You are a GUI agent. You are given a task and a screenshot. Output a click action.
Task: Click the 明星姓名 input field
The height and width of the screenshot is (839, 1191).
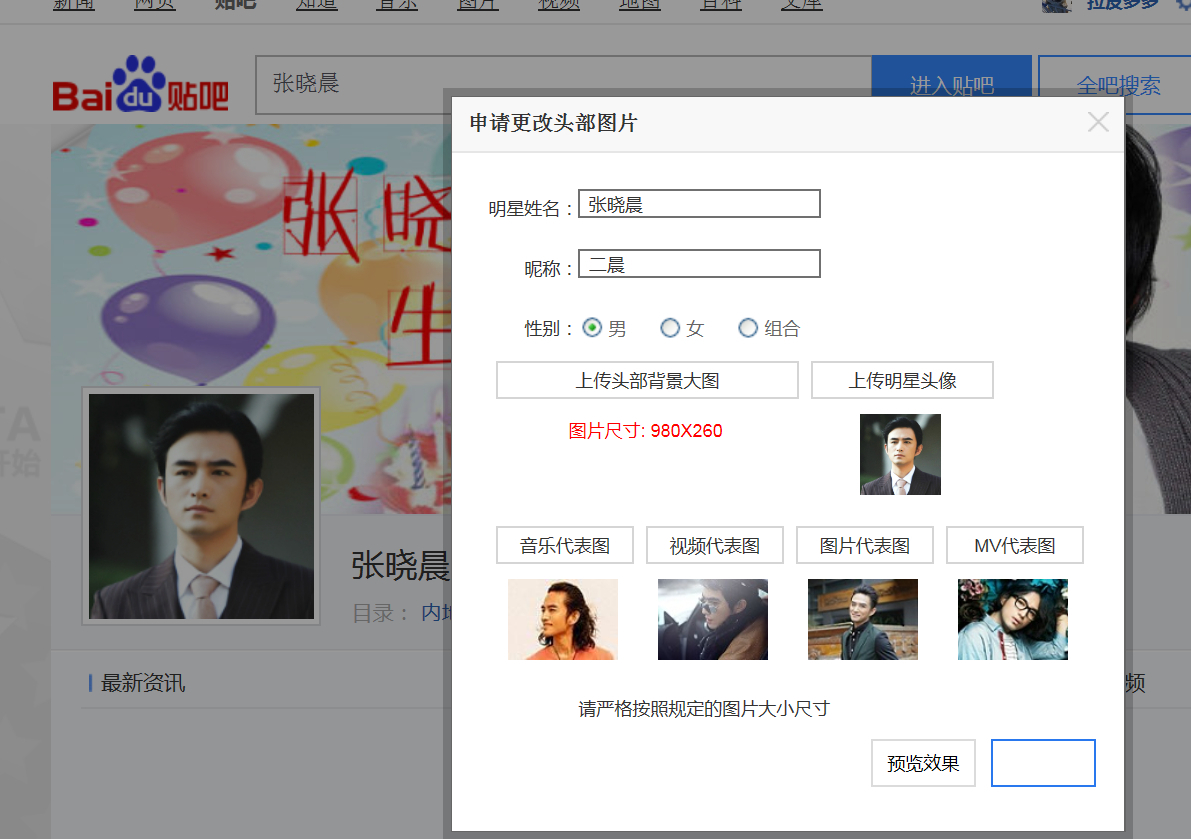(699, 203)
